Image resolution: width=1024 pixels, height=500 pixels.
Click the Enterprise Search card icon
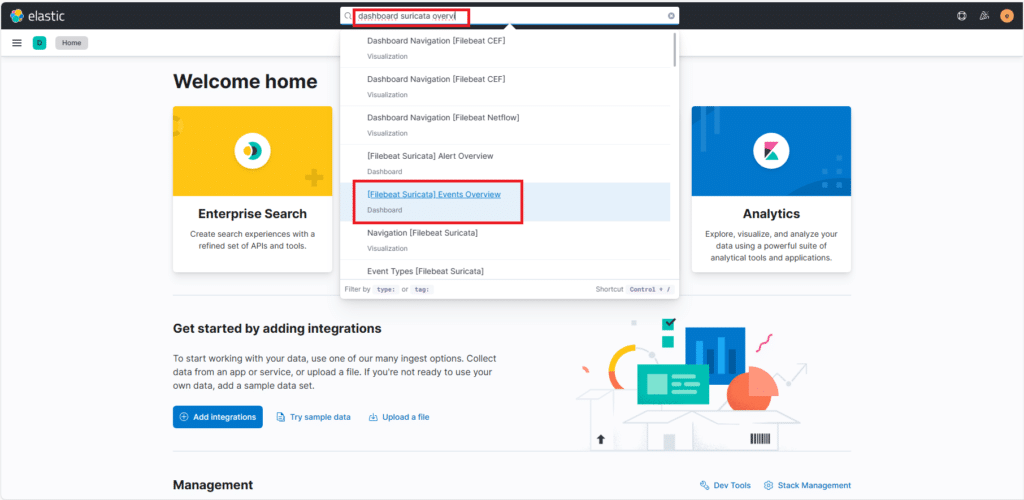[252, 151]
